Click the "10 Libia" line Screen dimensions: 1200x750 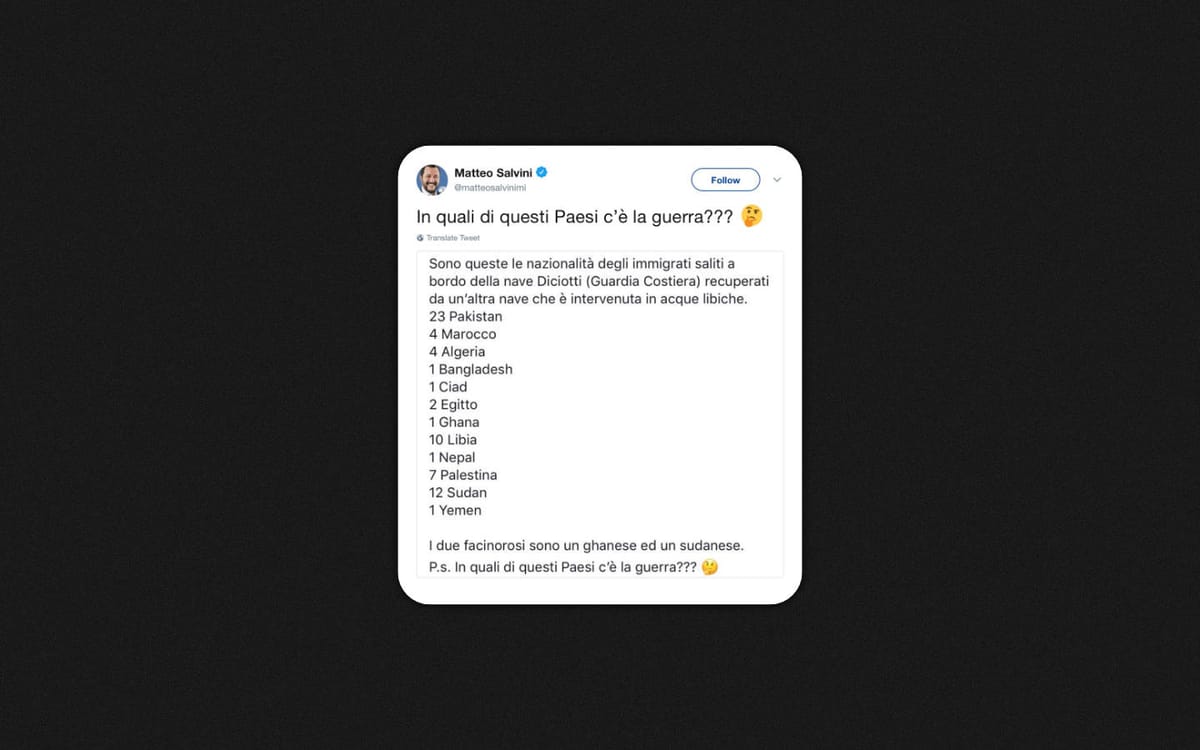click(453, 440)
